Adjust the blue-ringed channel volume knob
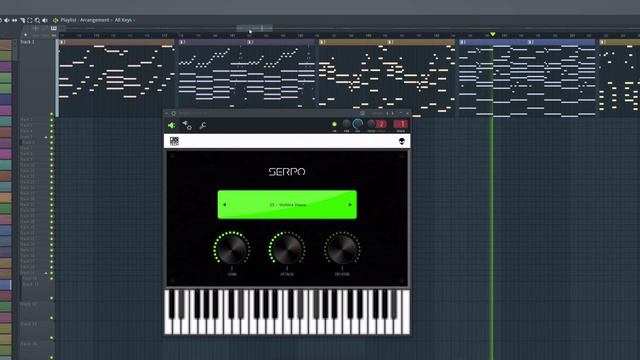This screenshot has height=360, width=640. 358,124
